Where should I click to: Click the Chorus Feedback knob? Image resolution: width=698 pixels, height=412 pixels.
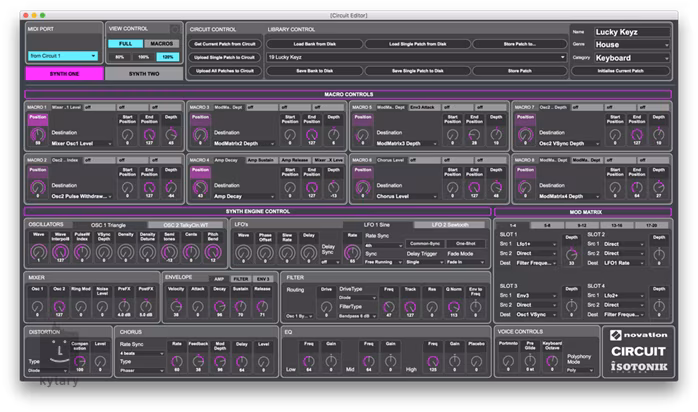click(x=198, y=361)
